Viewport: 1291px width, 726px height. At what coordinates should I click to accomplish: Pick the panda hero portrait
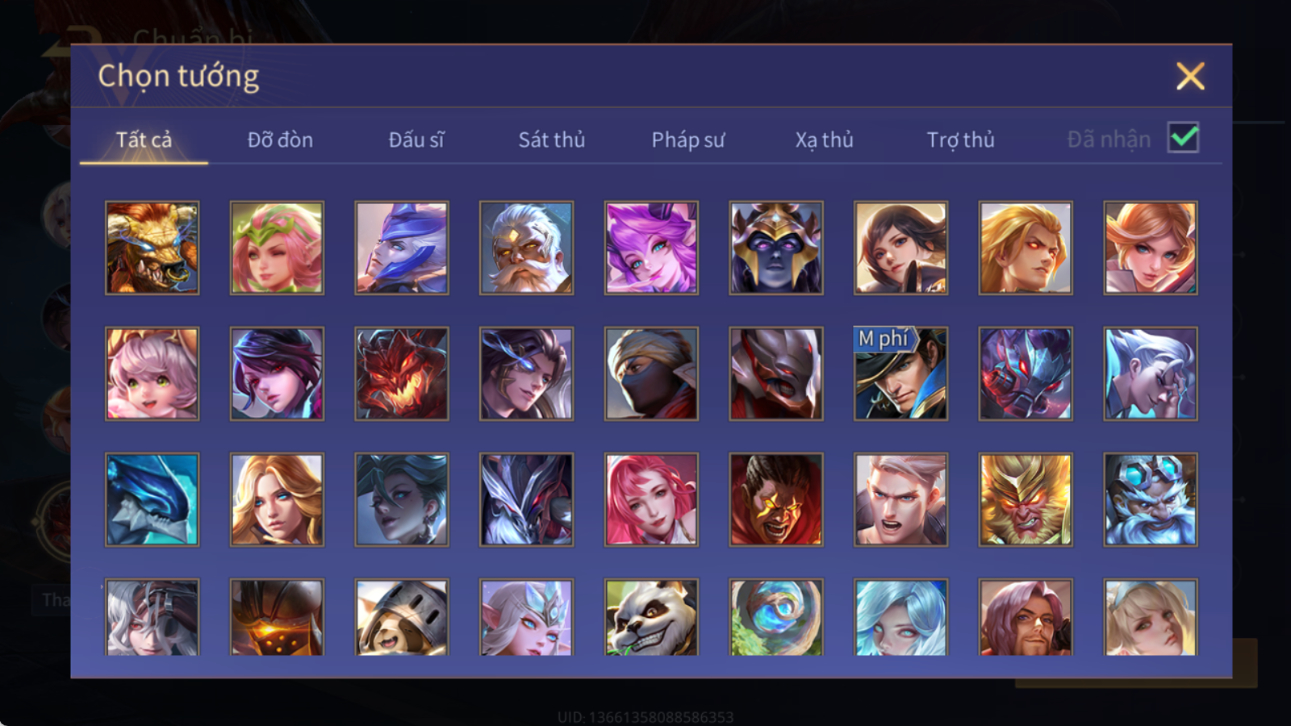pos(651,617)
